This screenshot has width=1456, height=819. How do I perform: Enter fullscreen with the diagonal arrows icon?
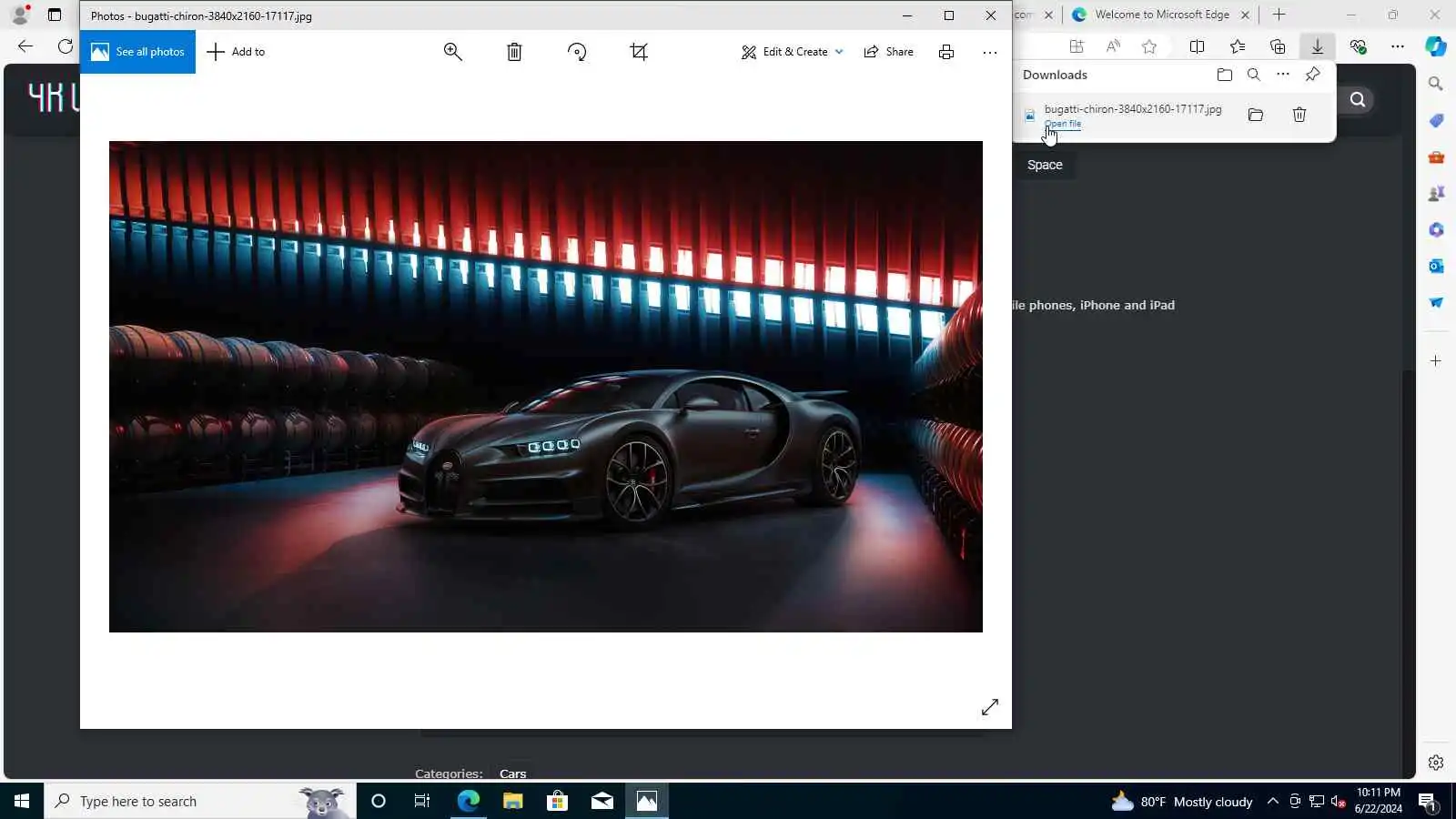click(990, 707)
